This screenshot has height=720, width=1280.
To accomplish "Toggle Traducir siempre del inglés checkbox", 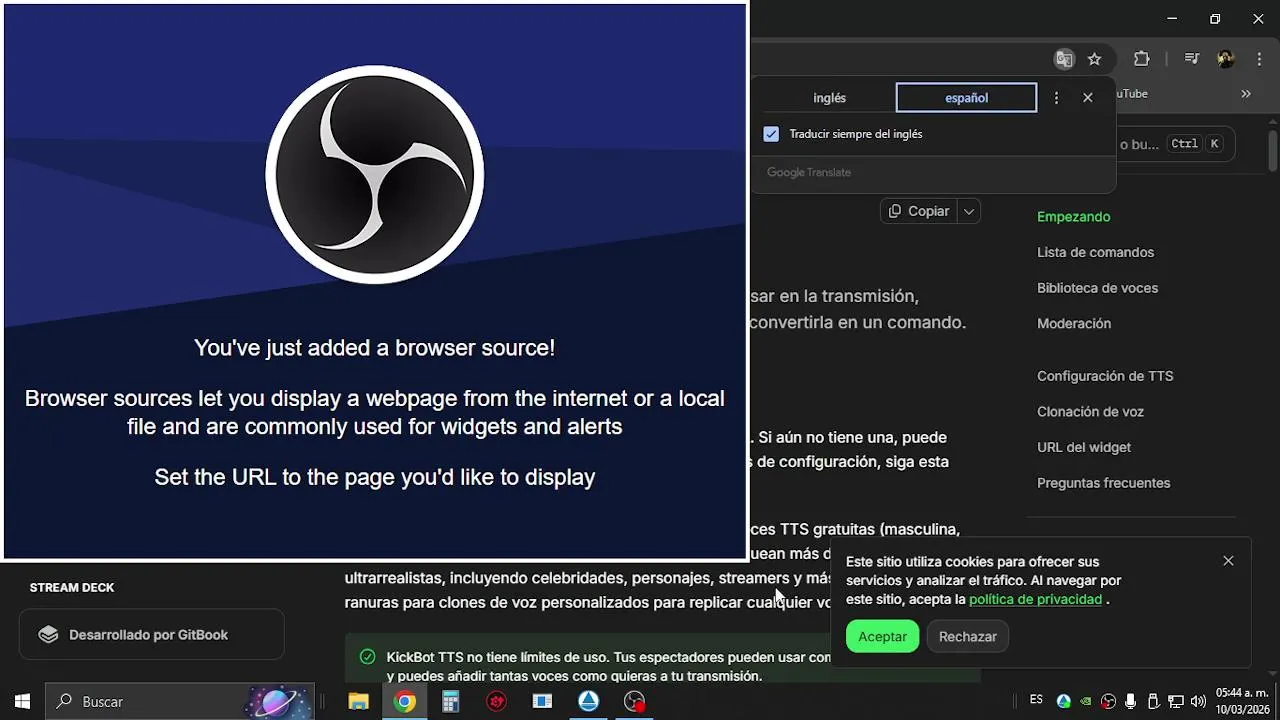I will [x=771, y=134].
